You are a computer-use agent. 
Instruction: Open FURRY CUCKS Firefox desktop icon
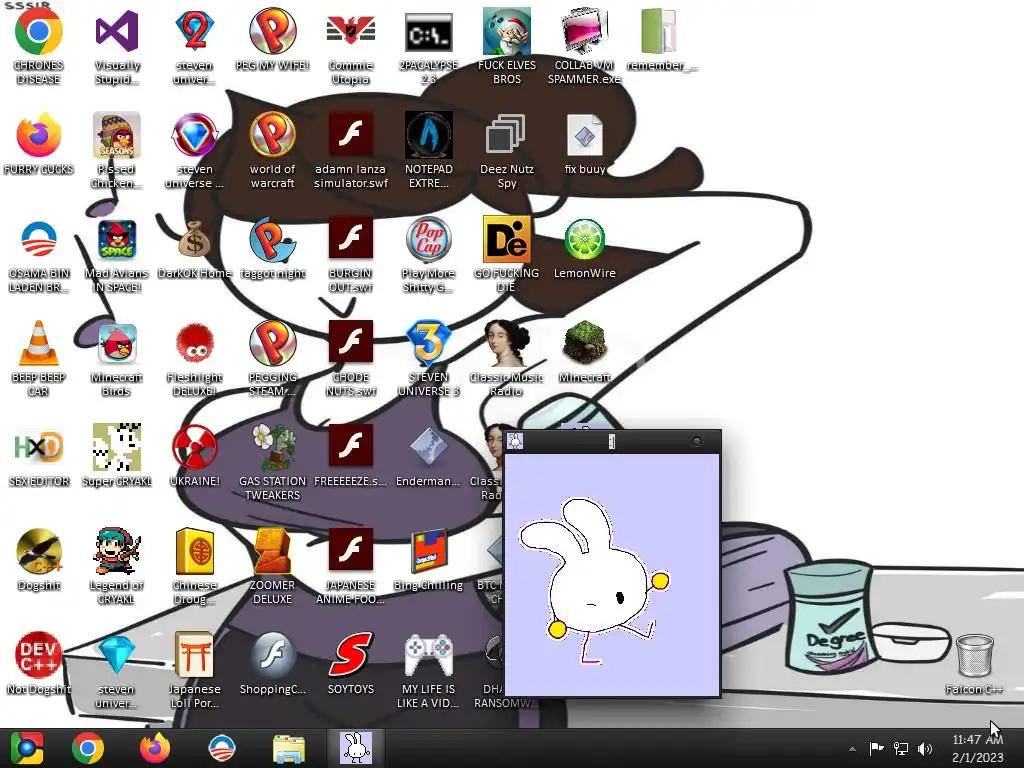pos(39,135)
